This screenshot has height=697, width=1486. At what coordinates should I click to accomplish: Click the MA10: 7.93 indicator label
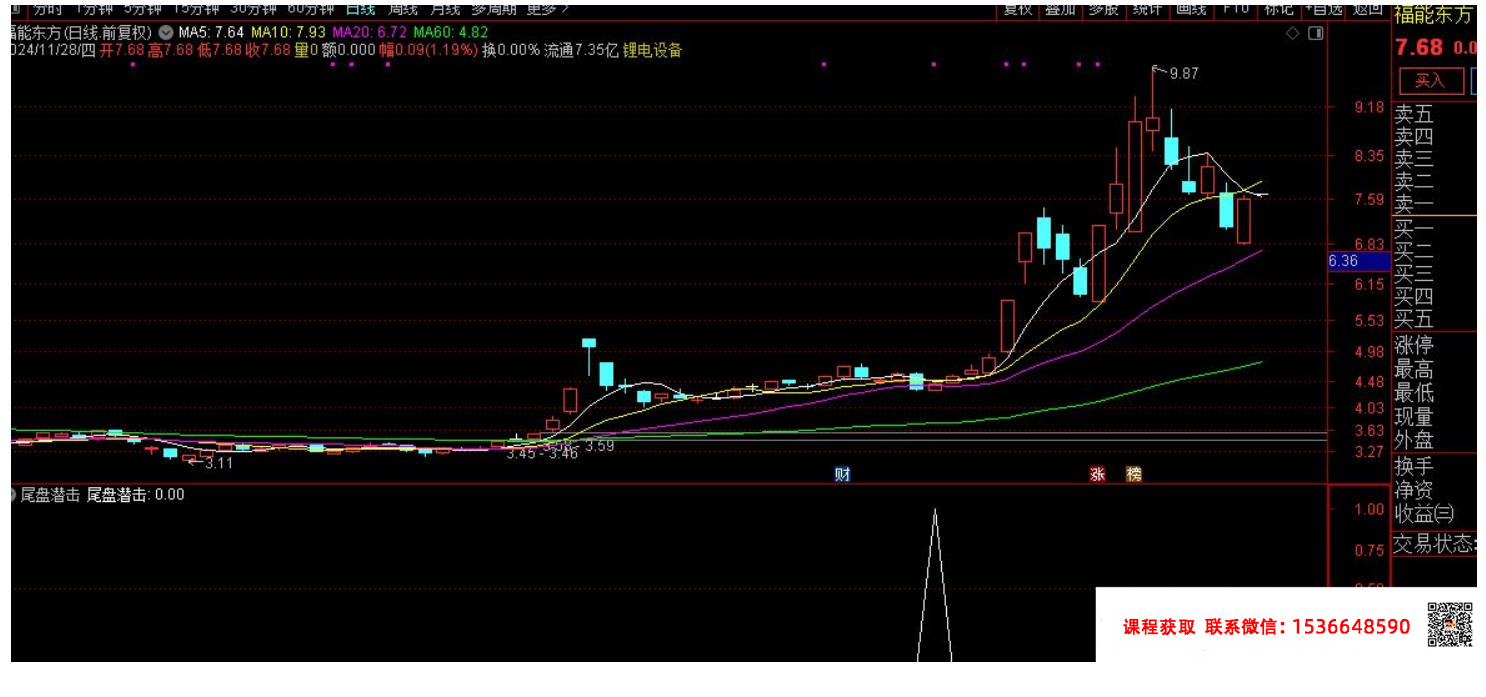click(x=288, y=32)
